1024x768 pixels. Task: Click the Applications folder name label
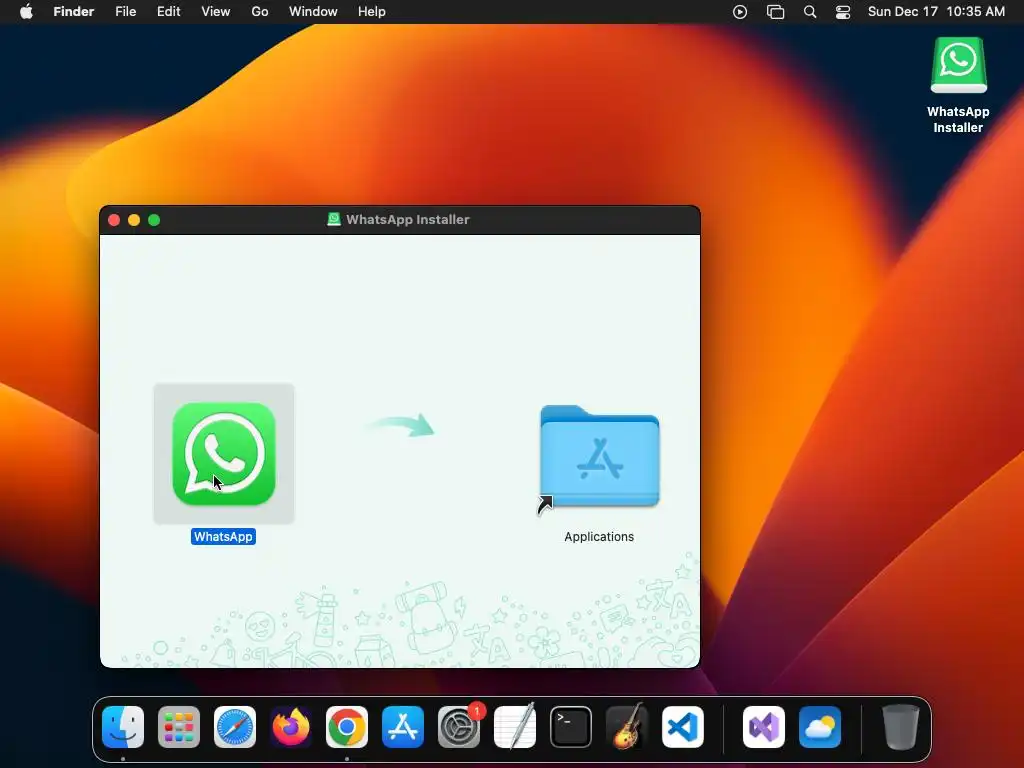coord(599,537)
